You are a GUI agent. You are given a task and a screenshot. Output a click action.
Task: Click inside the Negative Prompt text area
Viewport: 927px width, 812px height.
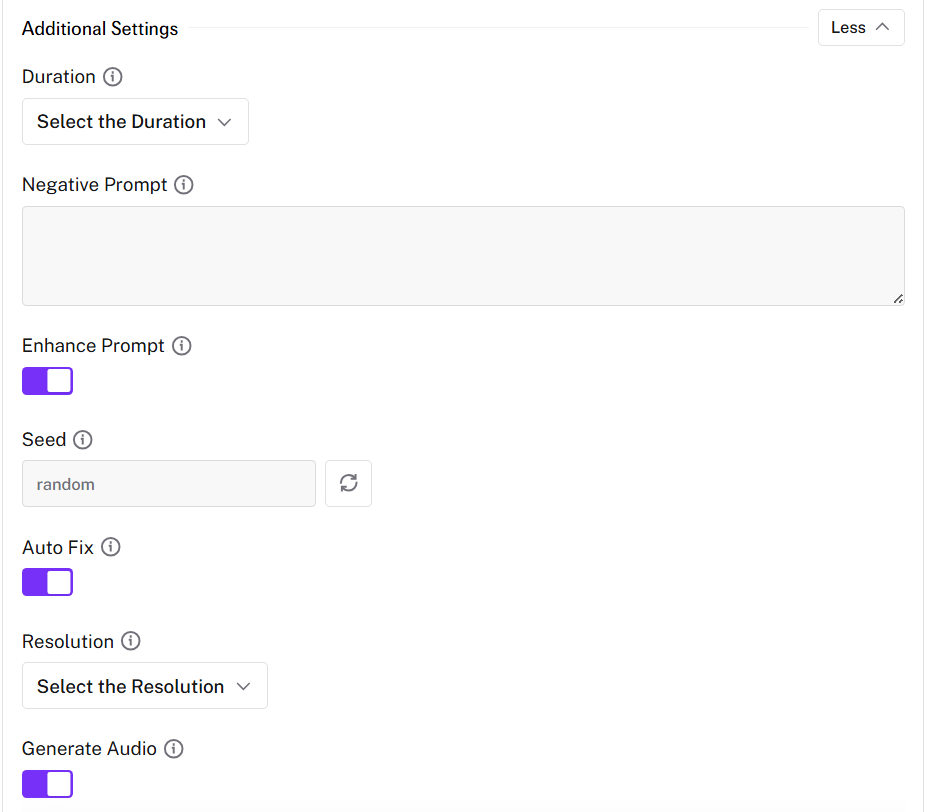point(462,256)
